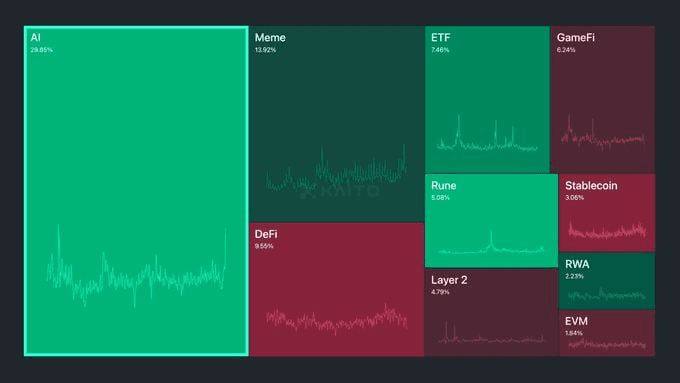Click the AI sparkline chart
Viewport: 680px width, 383px height.
click(x=136, y=266)
